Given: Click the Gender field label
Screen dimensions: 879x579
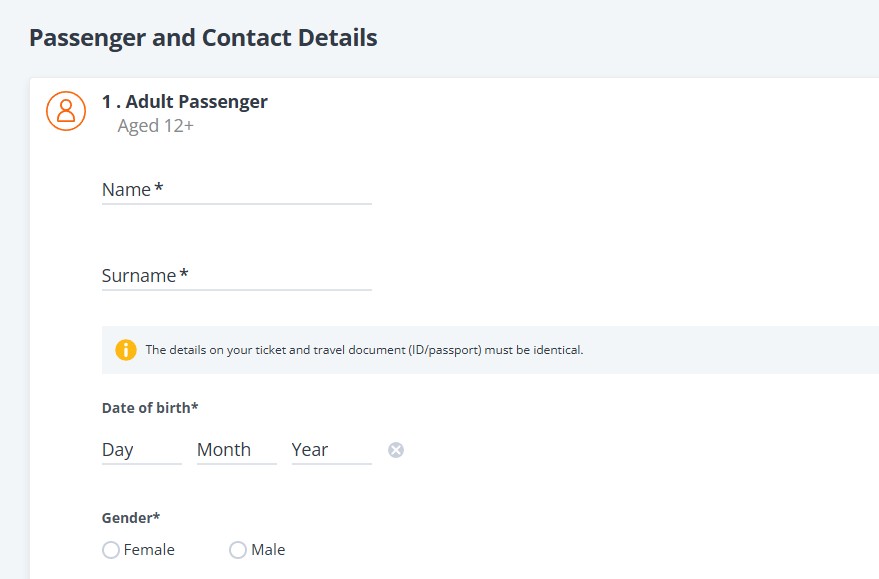Looking at the screenshot, I should point(131,518).
